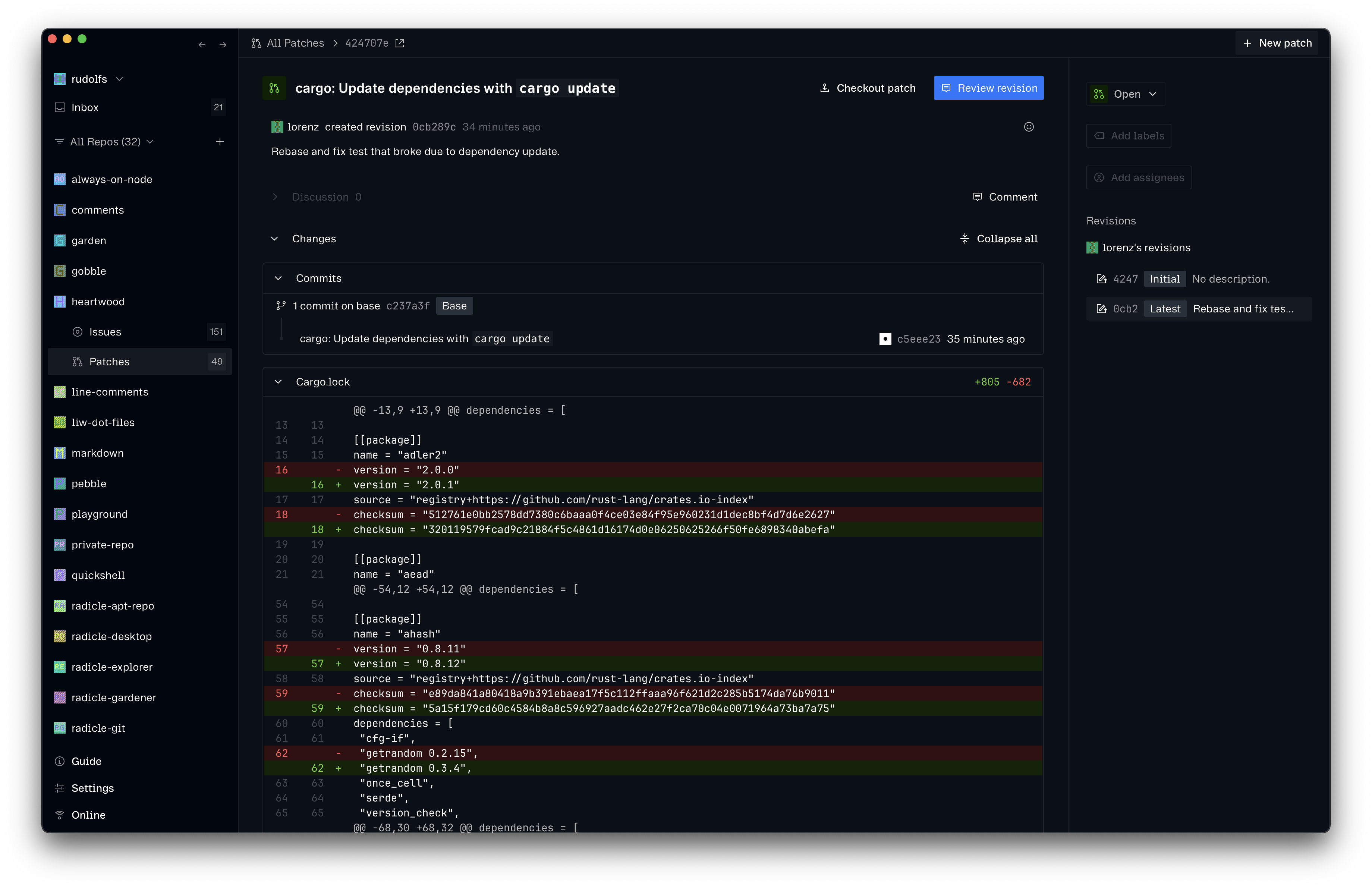Expand the Discussion section
The image size is (1372, 888).
tap(275, 197)
